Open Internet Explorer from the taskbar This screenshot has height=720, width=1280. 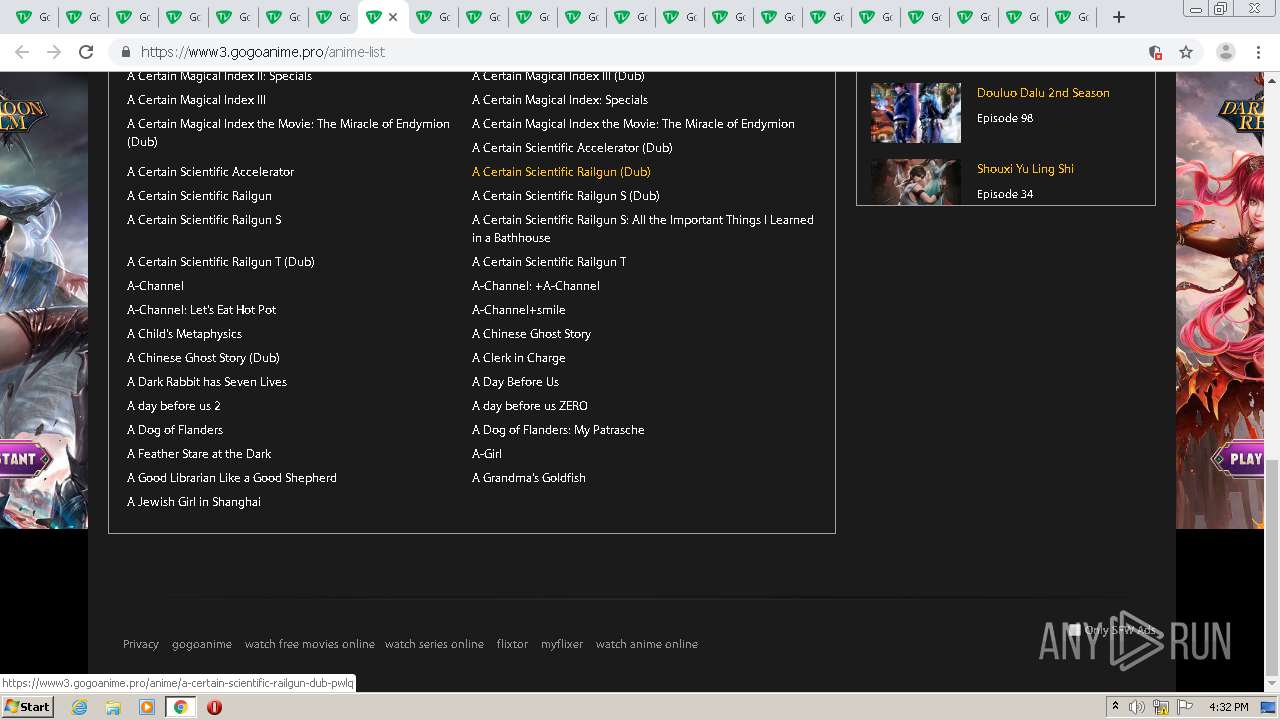[79, 707]
